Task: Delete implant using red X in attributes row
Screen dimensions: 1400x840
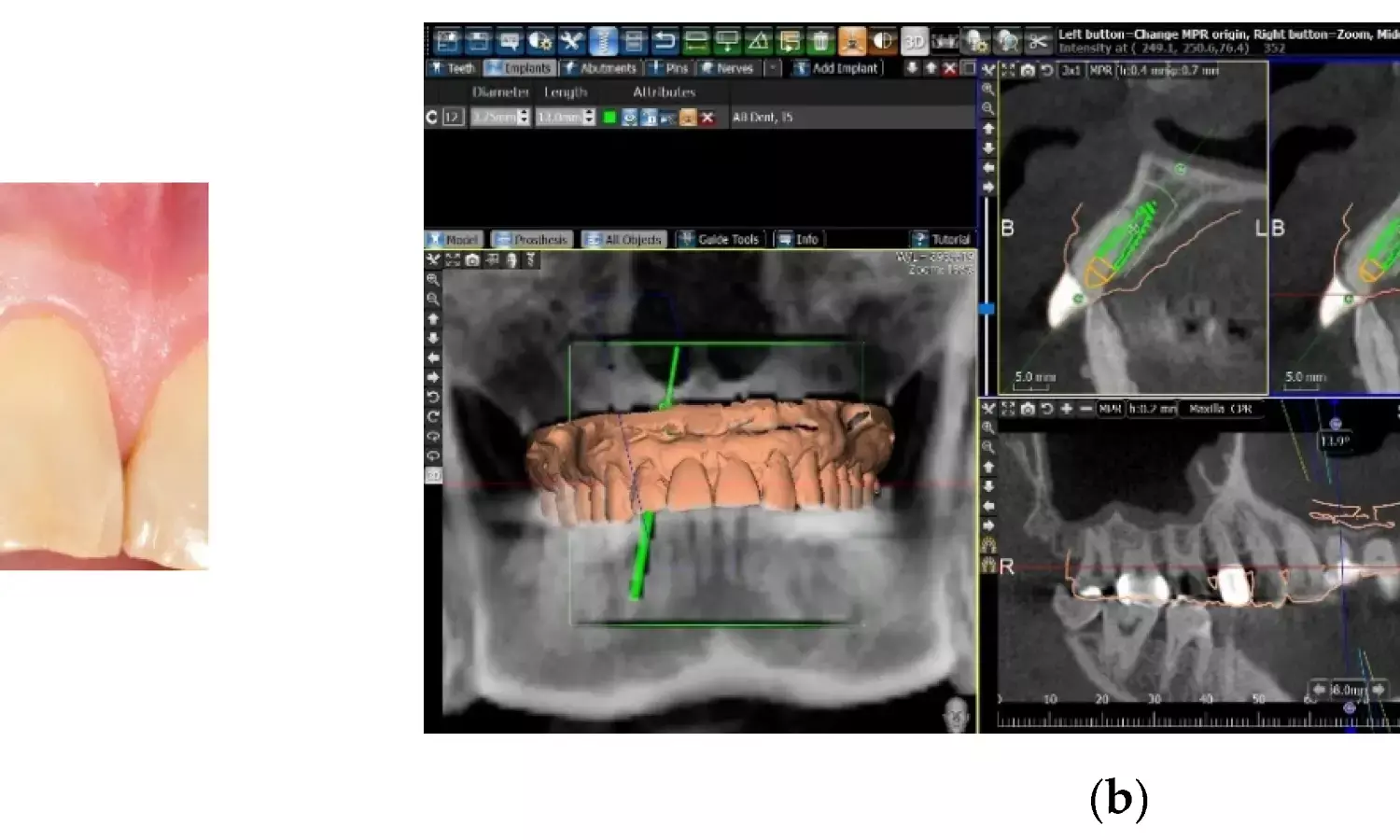Action: [707, 118]
